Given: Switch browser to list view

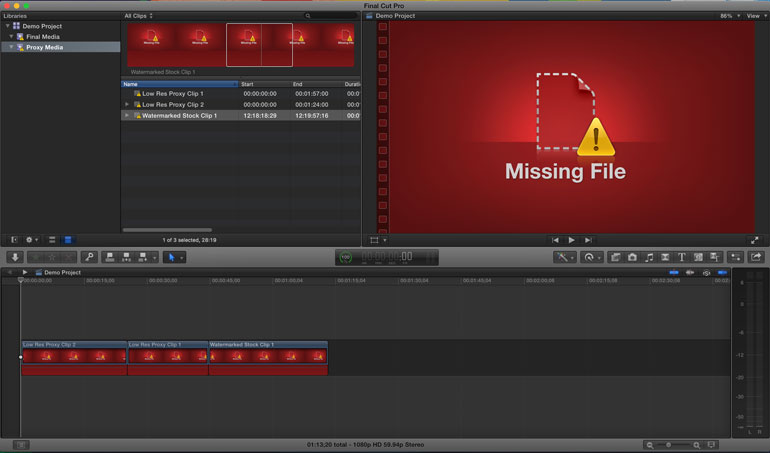Looking at the screenshot, I should point(68,240).
